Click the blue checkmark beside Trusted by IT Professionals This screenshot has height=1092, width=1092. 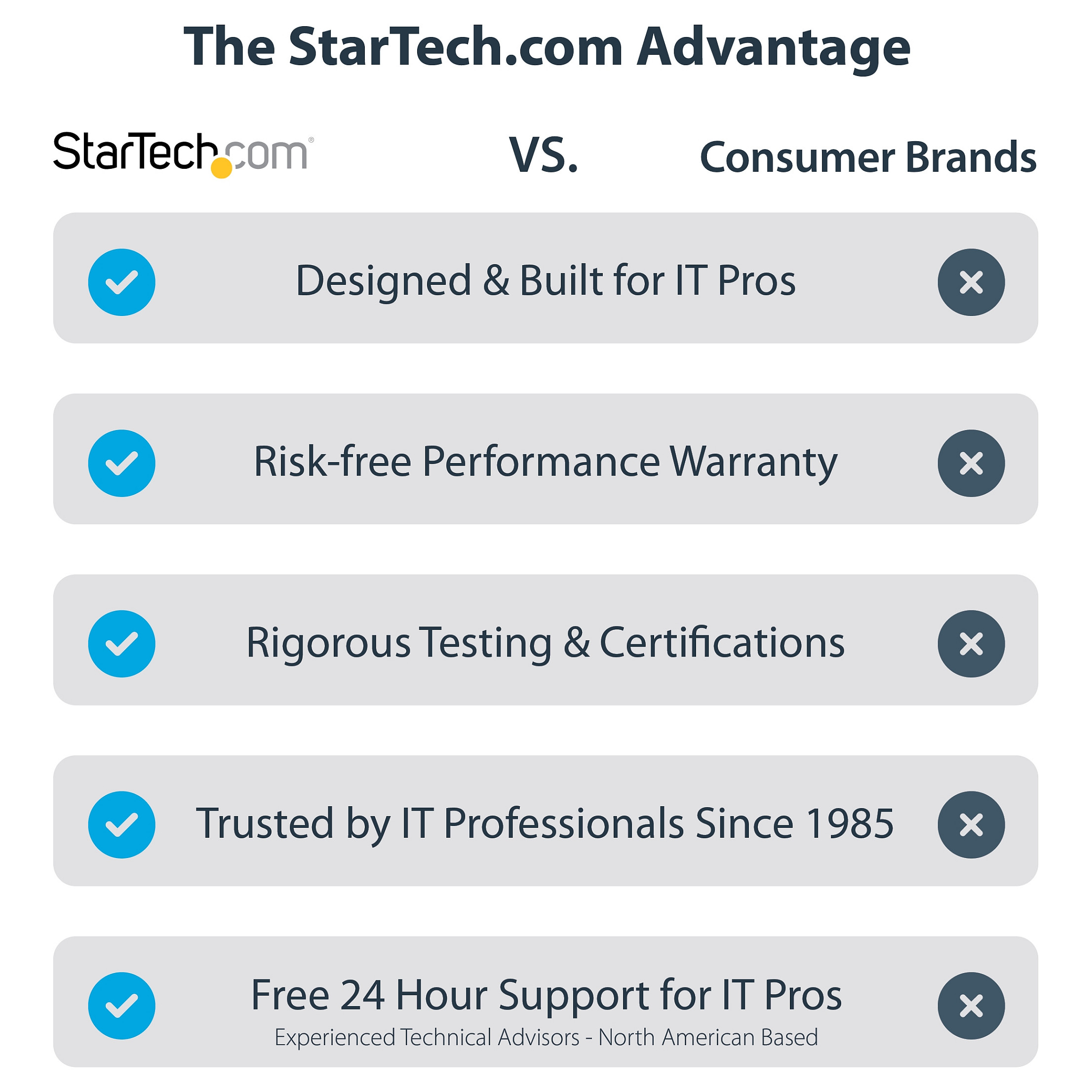121,824
